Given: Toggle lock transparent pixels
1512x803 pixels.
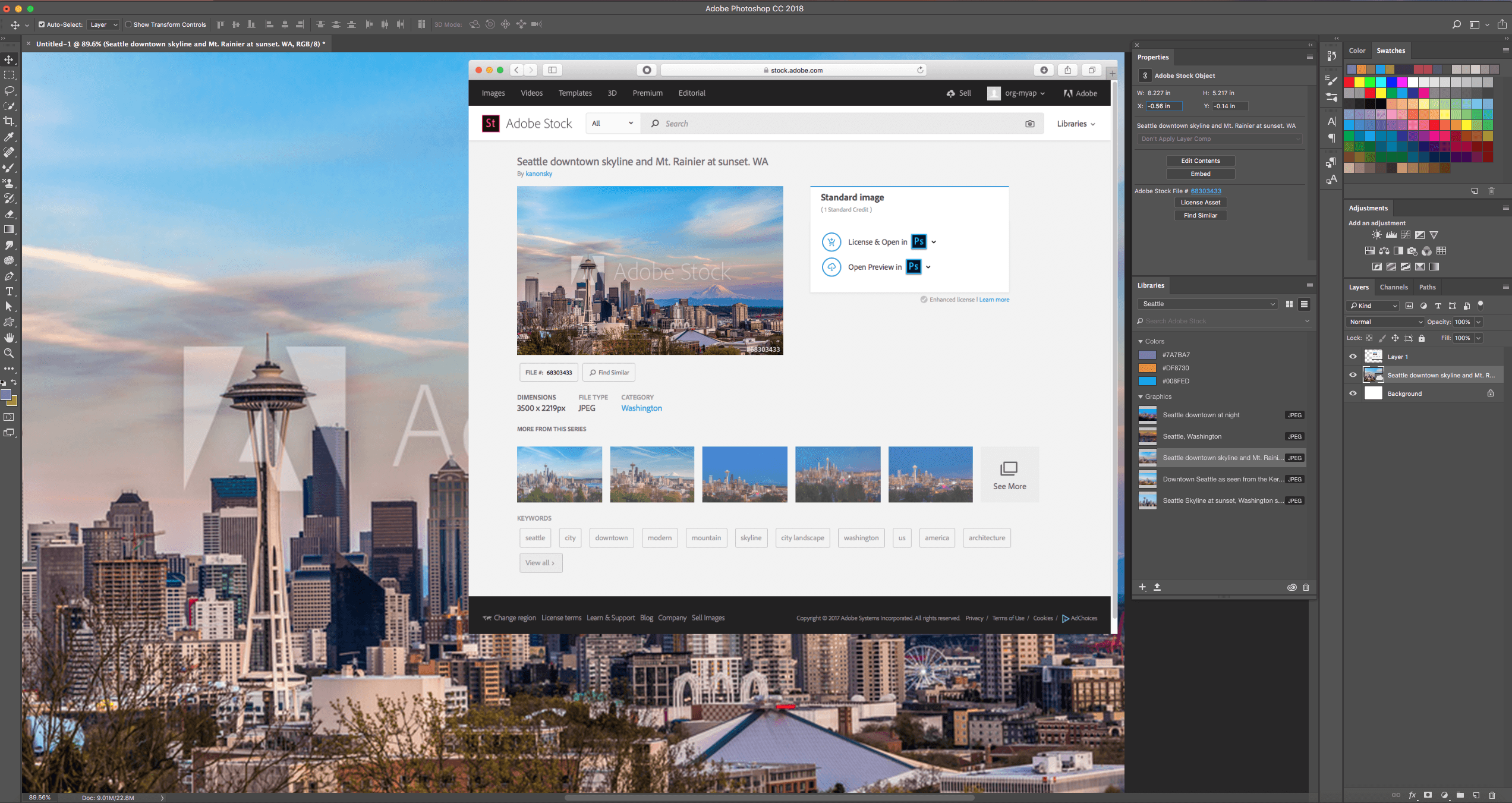Looking at the screenshot, I should 1369,338.
